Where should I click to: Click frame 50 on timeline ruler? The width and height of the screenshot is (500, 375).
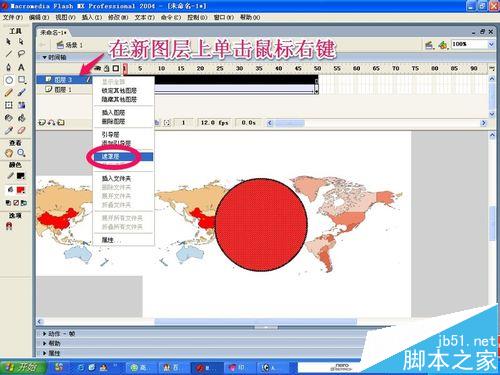pos(317,68)
